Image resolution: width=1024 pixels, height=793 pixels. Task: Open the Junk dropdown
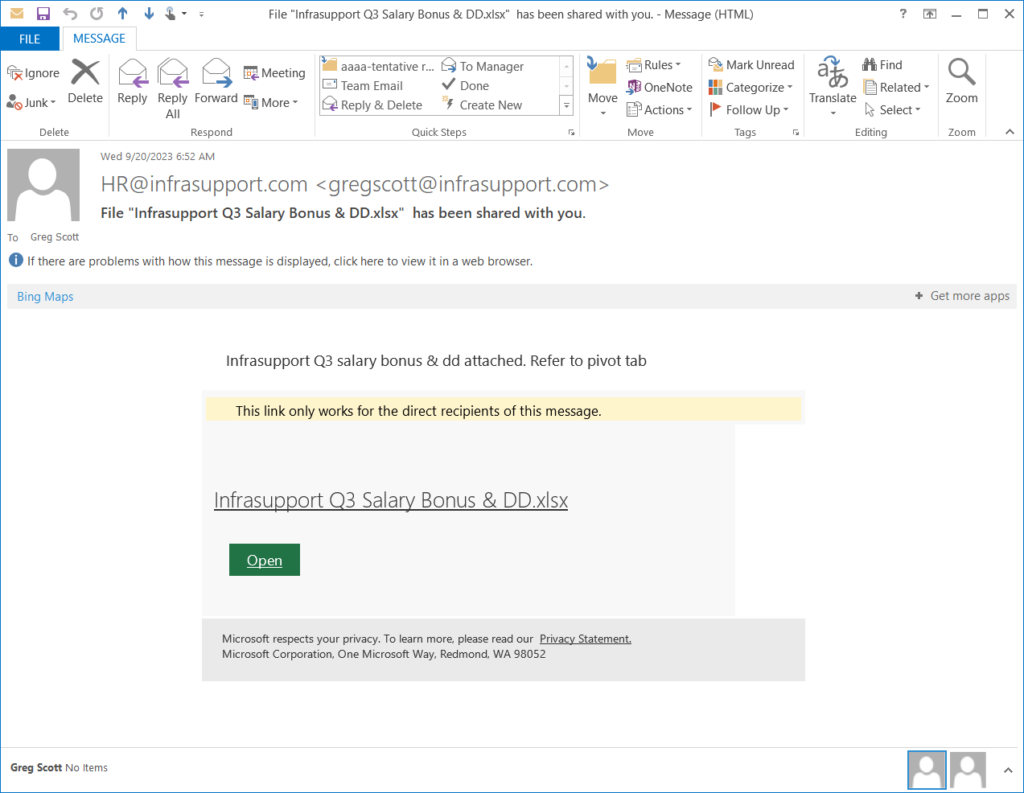[x=31, y=103]
